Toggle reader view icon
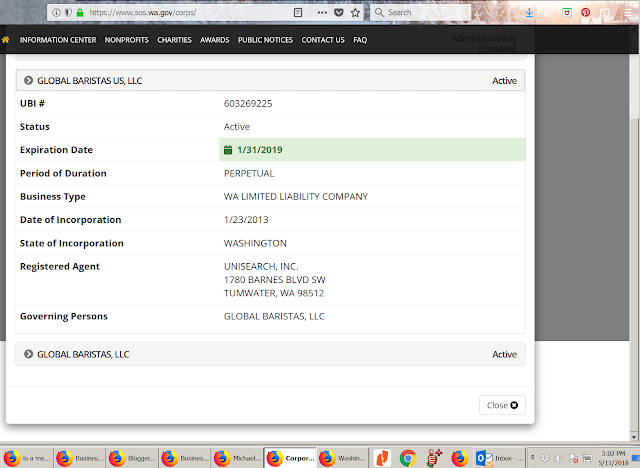 [298, 13]
